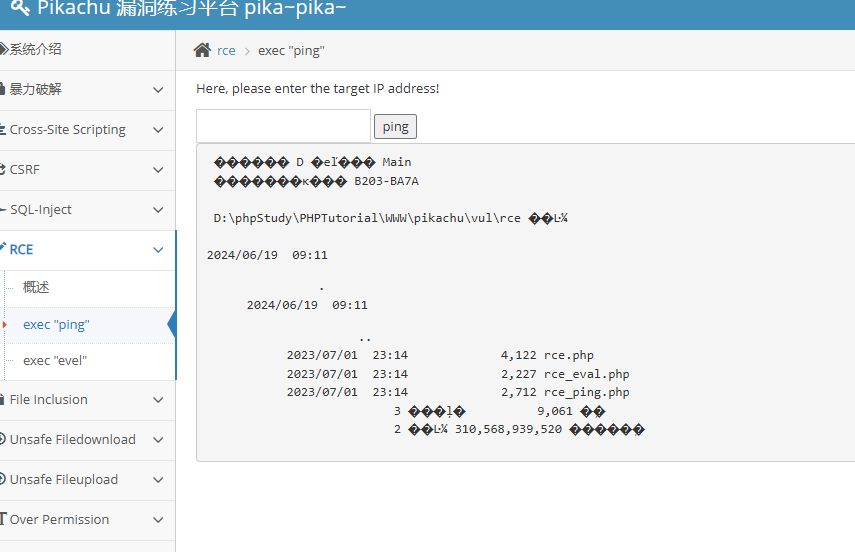Open the 系统介绍 sidebar item
The height and width of the screenshot is (552, 855).
[87, 50]
